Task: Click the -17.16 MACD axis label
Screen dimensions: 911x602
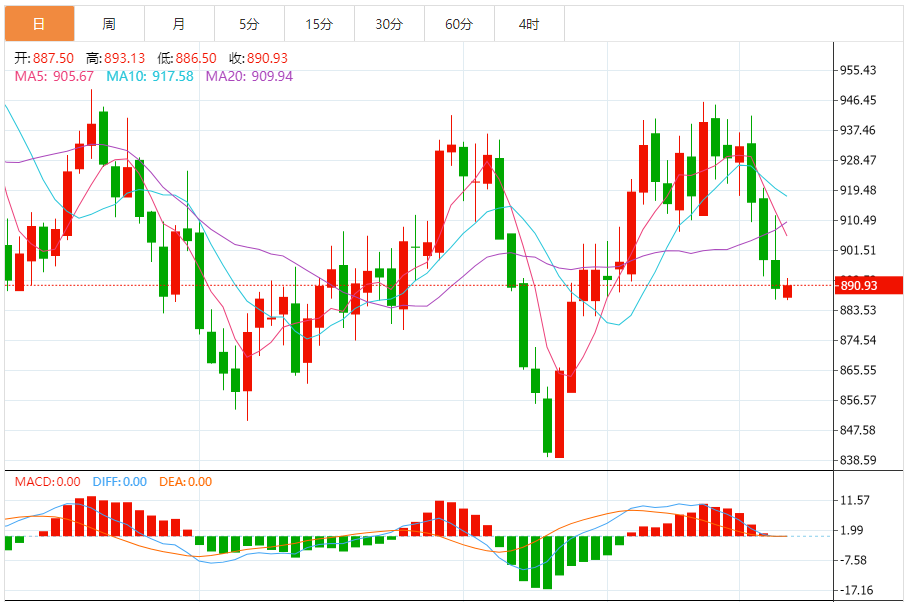Action: (856, 590)
